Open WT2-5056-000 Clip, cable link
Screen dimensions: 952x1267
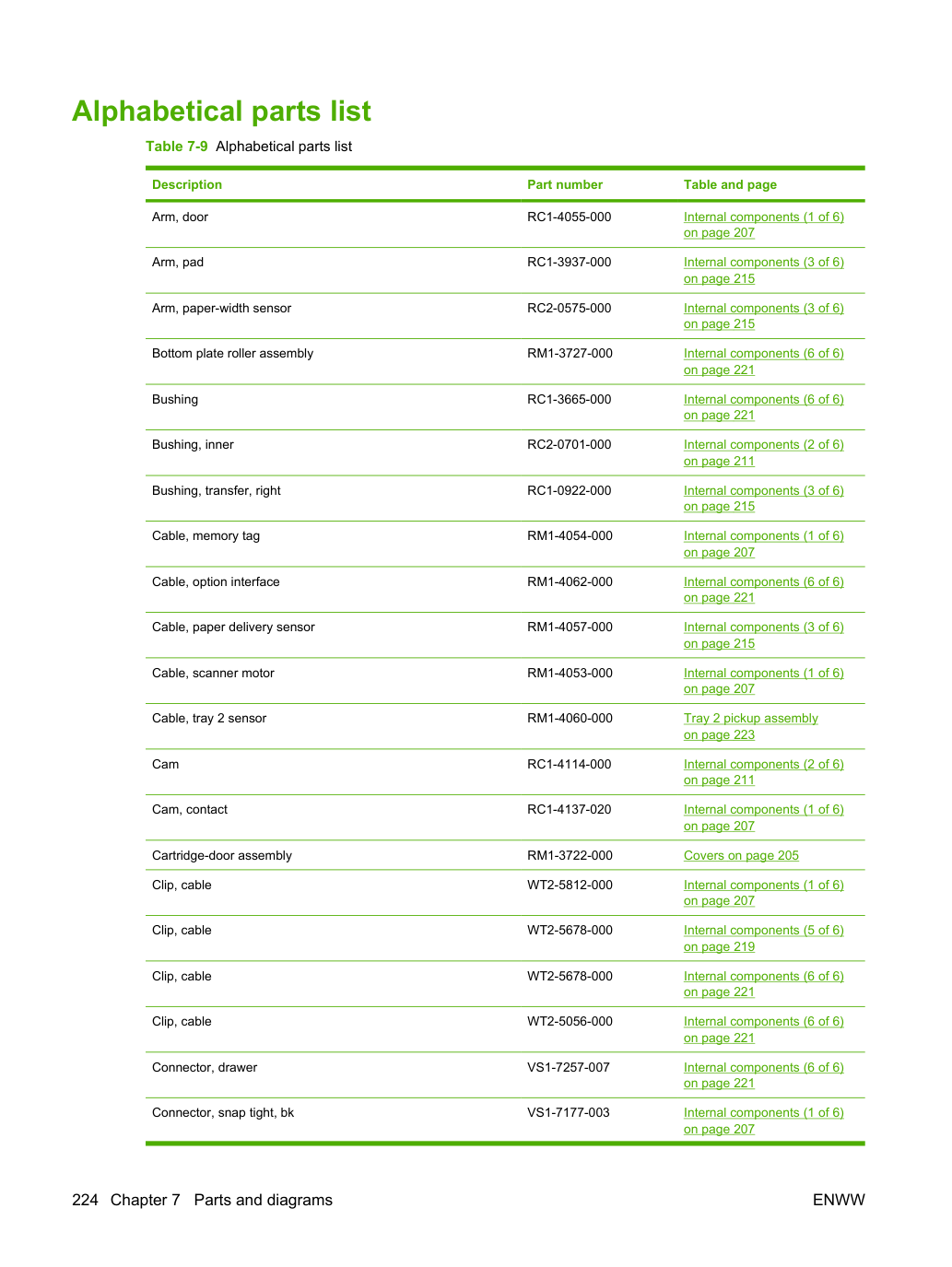tap(763, 1029)
